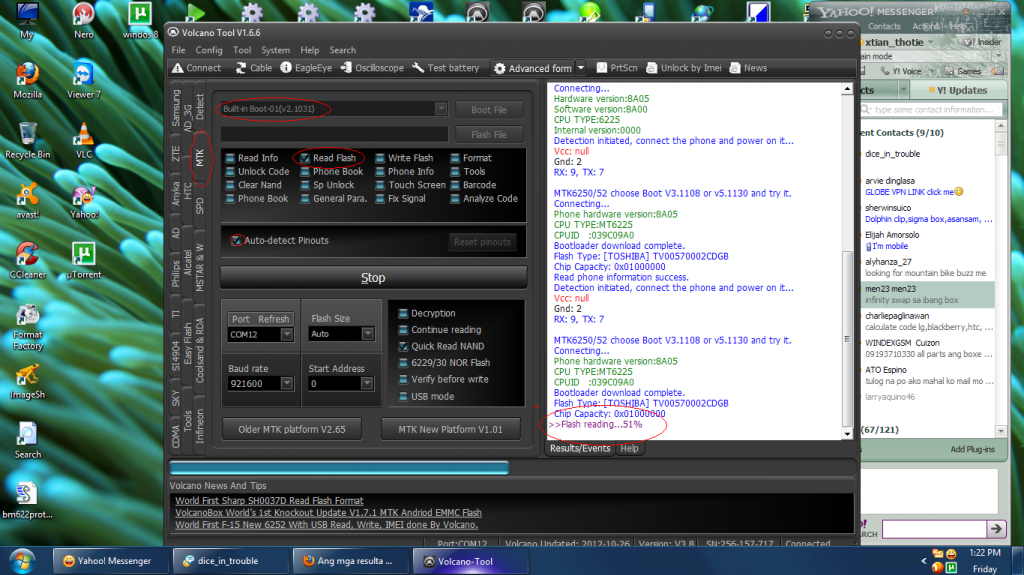Viewport: 1024px width, 575px height.
Task: Uncheck Quick Read NAND
Action: click(403, 346)
